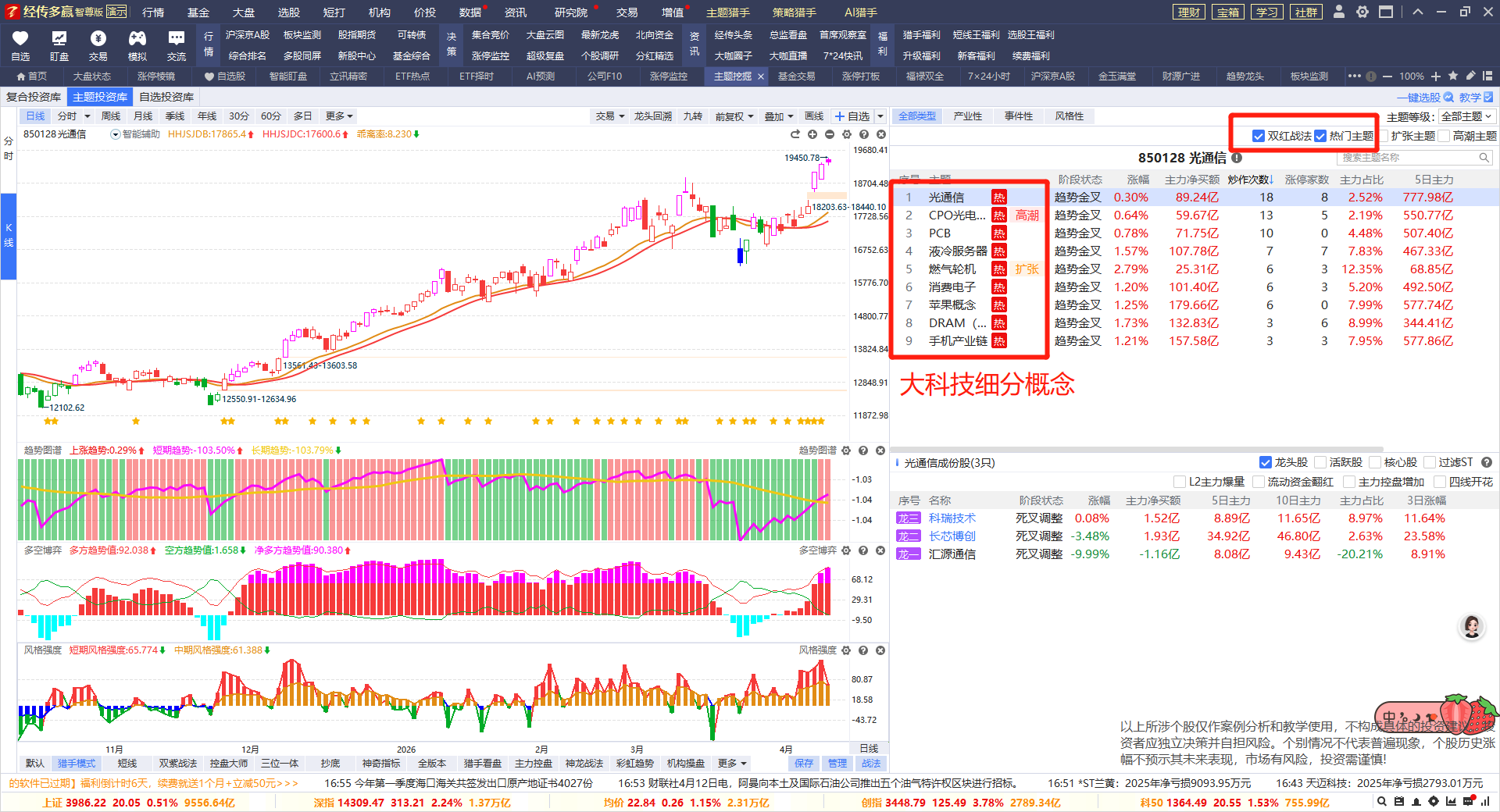
Task: Uncheck the 双红战法 checkbox
Action: (1258, 136)
